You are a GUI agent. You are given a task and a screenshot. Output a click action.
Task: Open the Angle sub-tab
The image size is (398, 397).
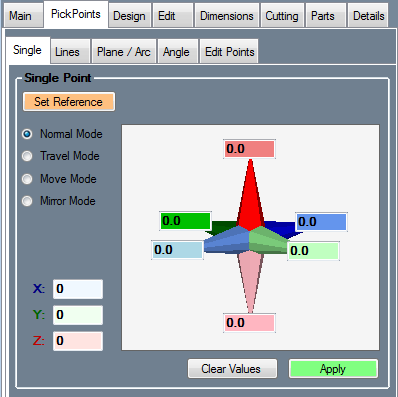tap(178, 52)
